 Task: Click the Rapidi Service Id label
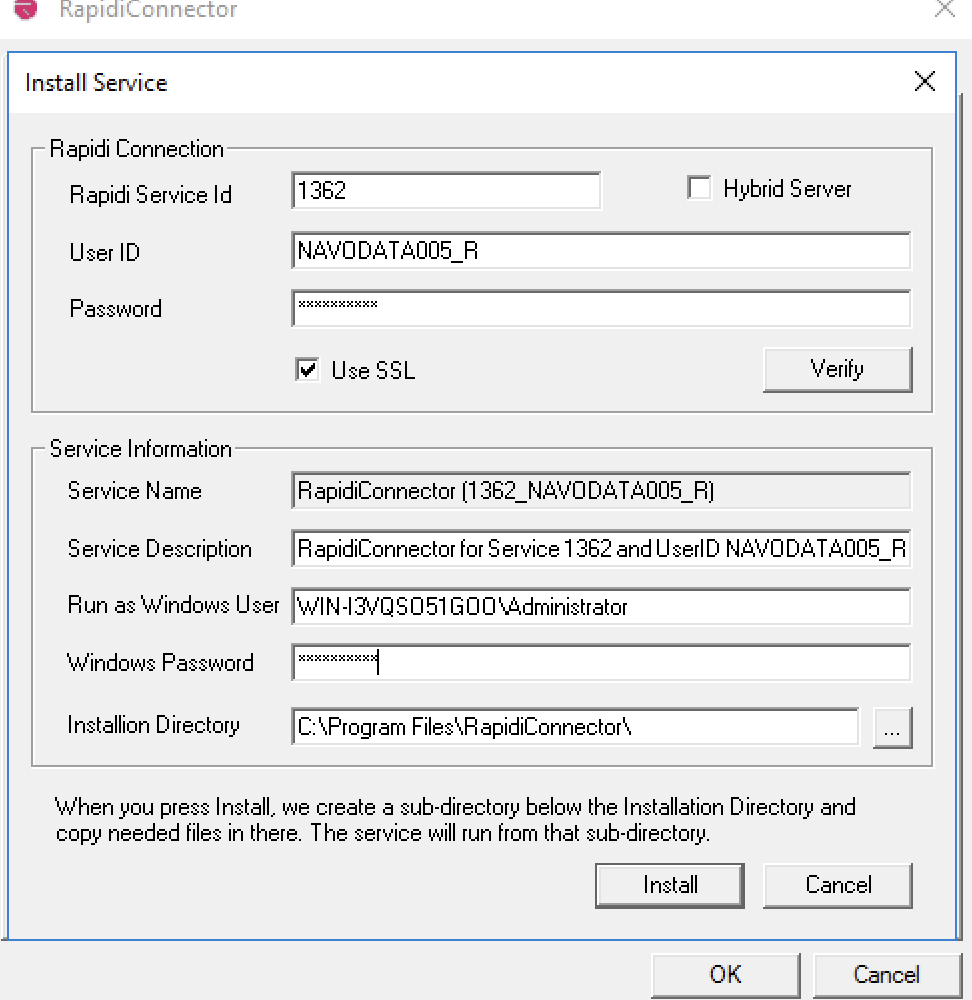(x=151, y=195)
